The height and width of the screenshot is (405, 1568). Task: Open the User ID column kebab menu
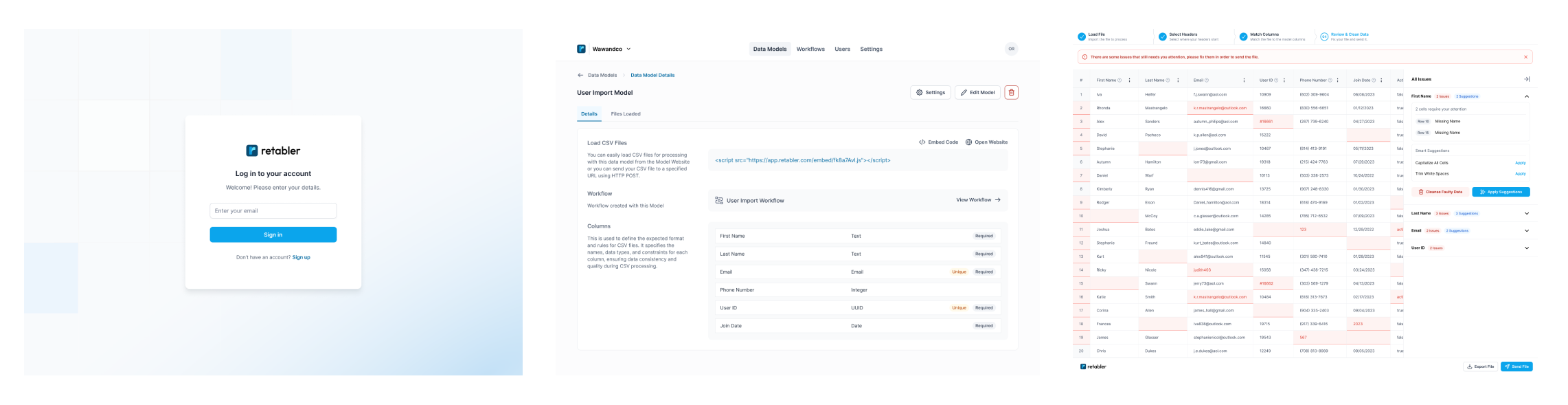(x=1284, y=80)
